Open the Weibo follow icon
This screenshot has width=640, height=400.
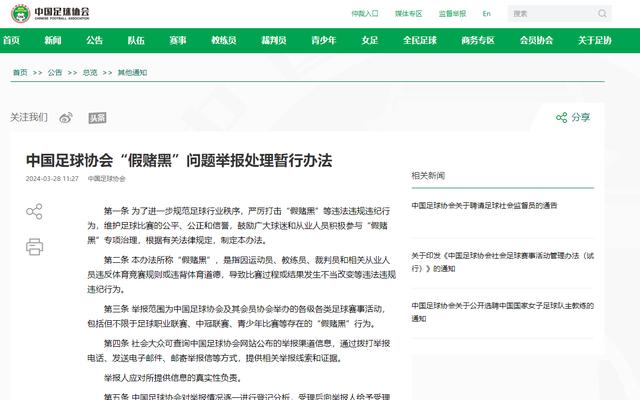pos(66,117)
